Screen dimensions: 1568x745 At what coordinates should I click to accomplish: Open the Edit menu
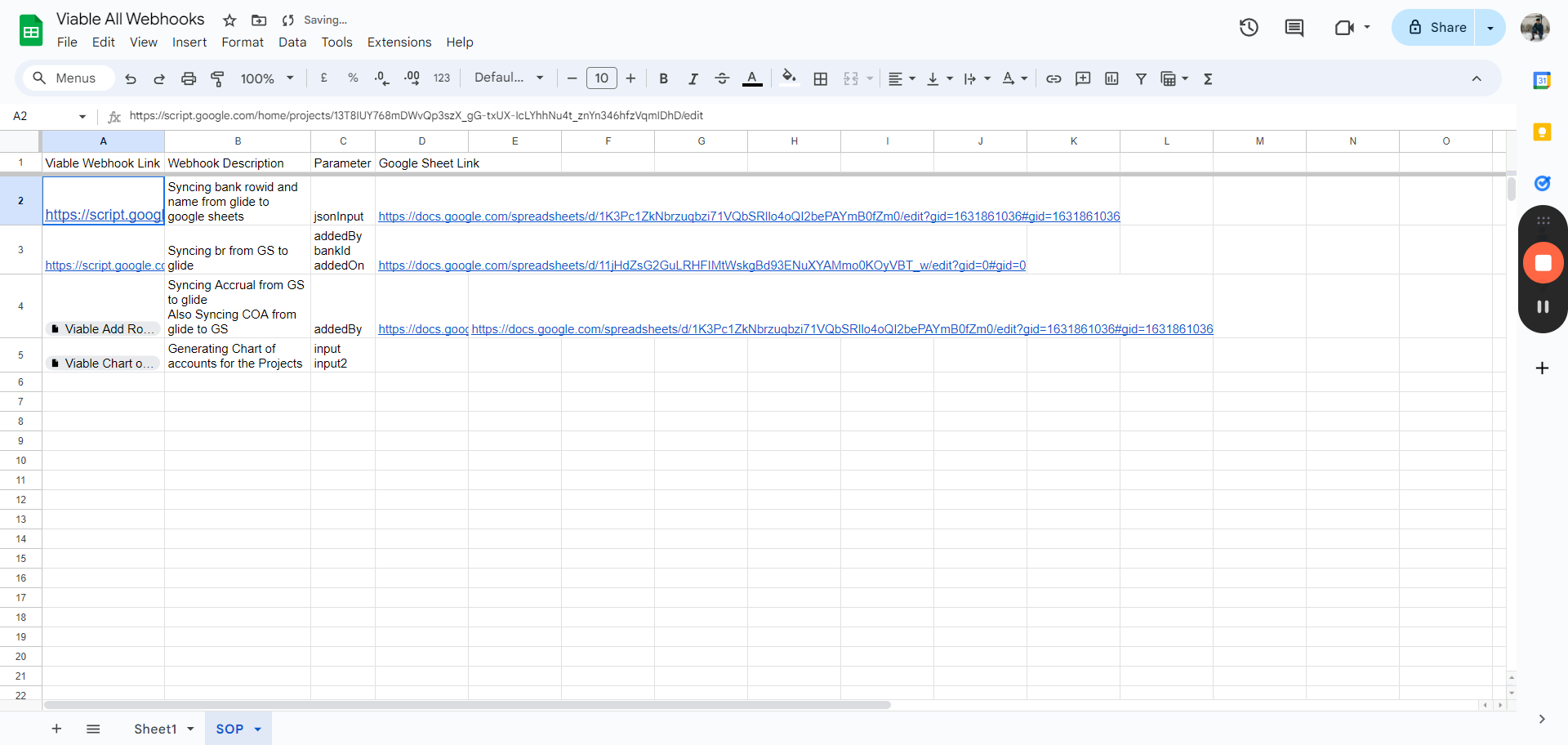(x=104, y=42)
